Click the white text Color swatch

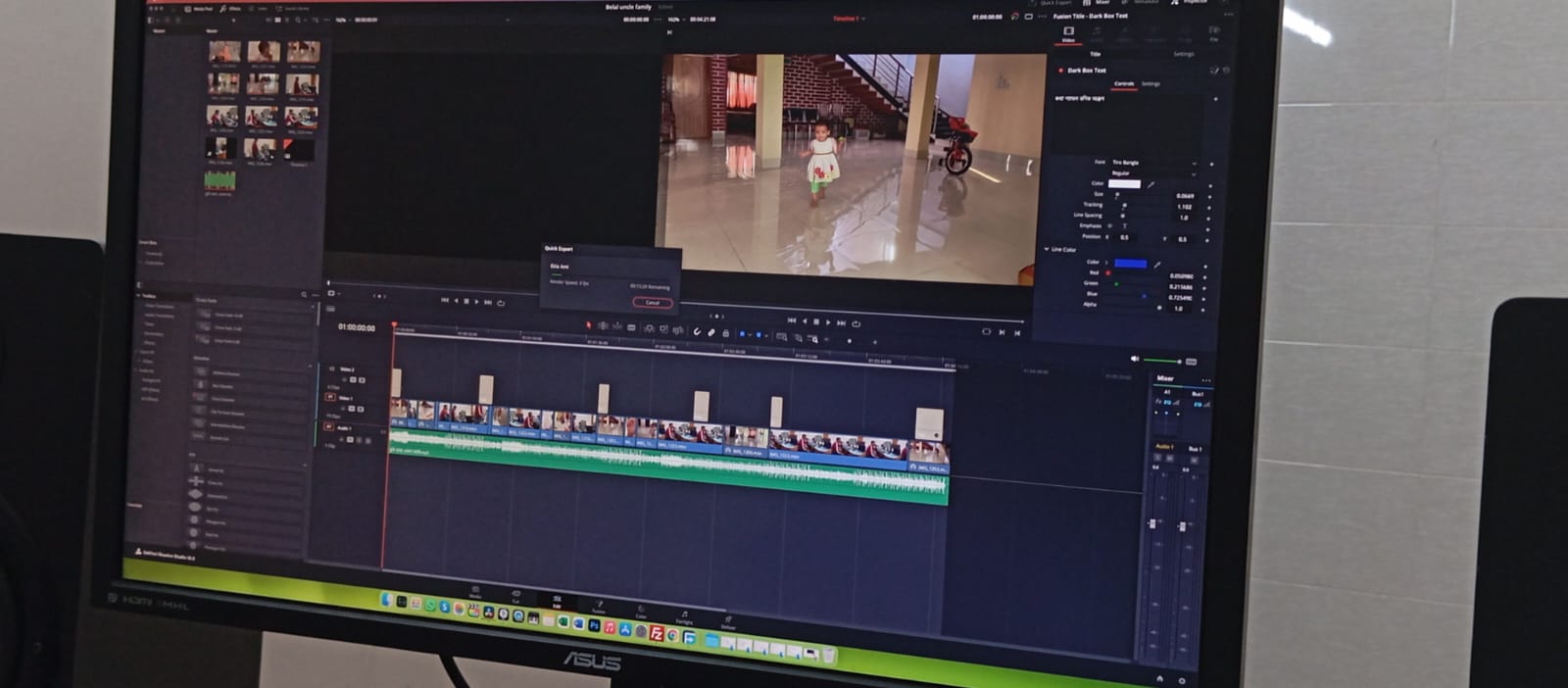click(1124, 184)
